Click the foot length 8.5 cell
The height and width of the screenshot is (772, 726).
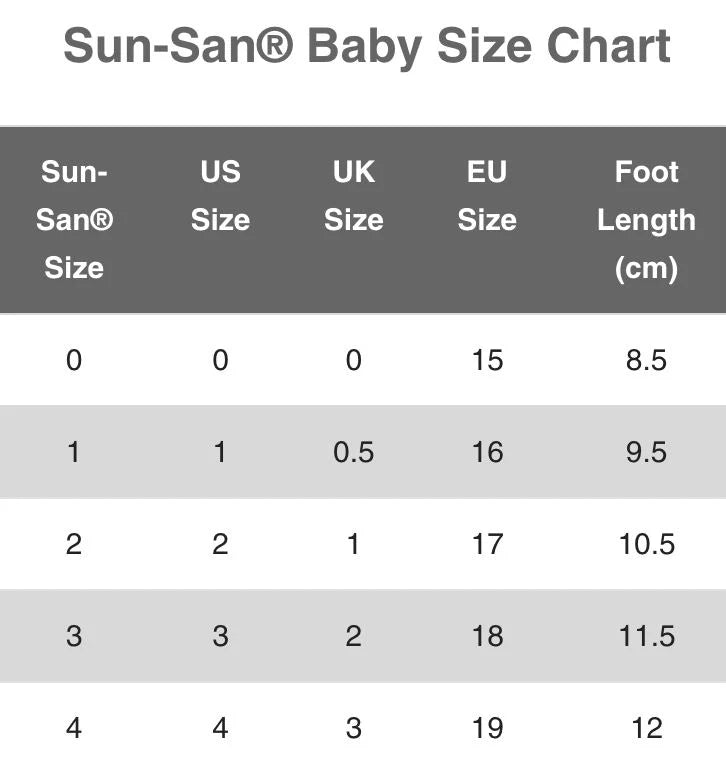(646, 360)
